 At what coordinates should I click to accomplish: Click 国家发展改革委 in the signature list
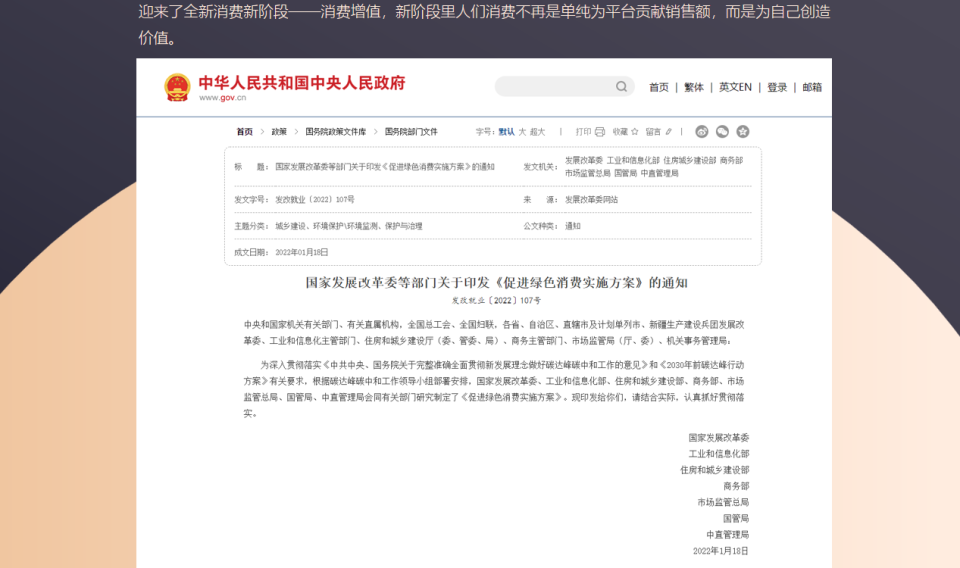(x=719, y=438)
